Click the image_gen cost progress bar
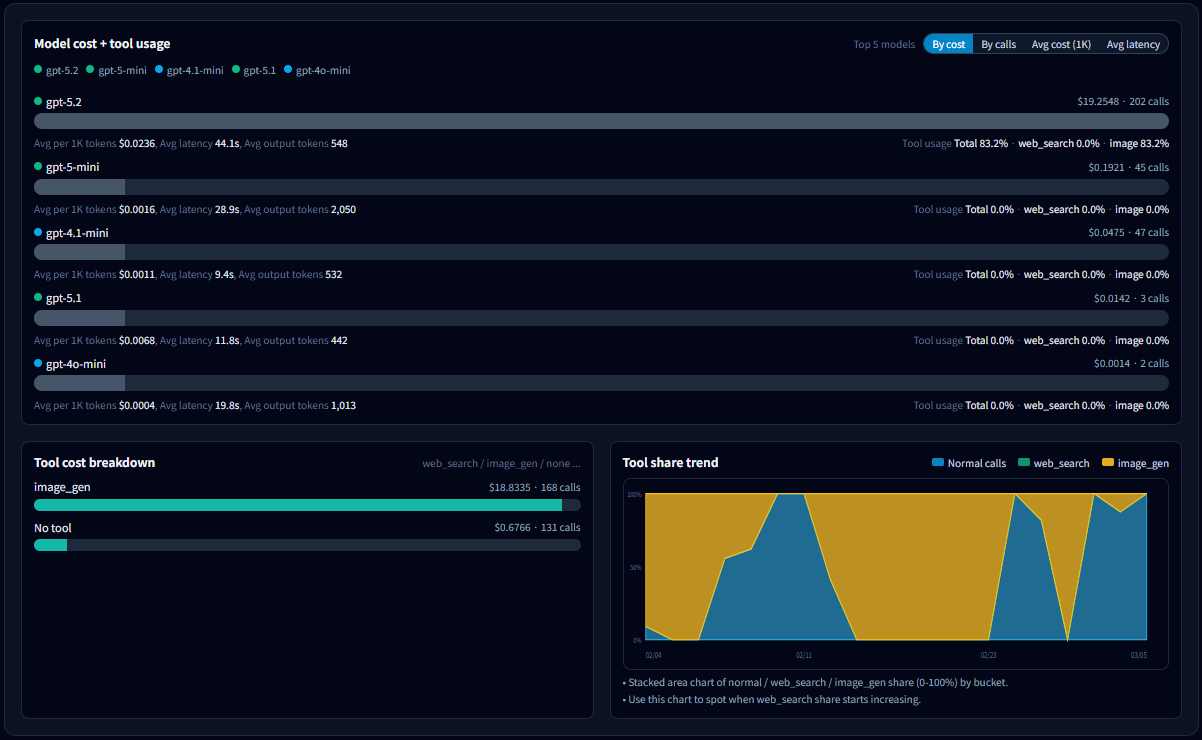 300,505
